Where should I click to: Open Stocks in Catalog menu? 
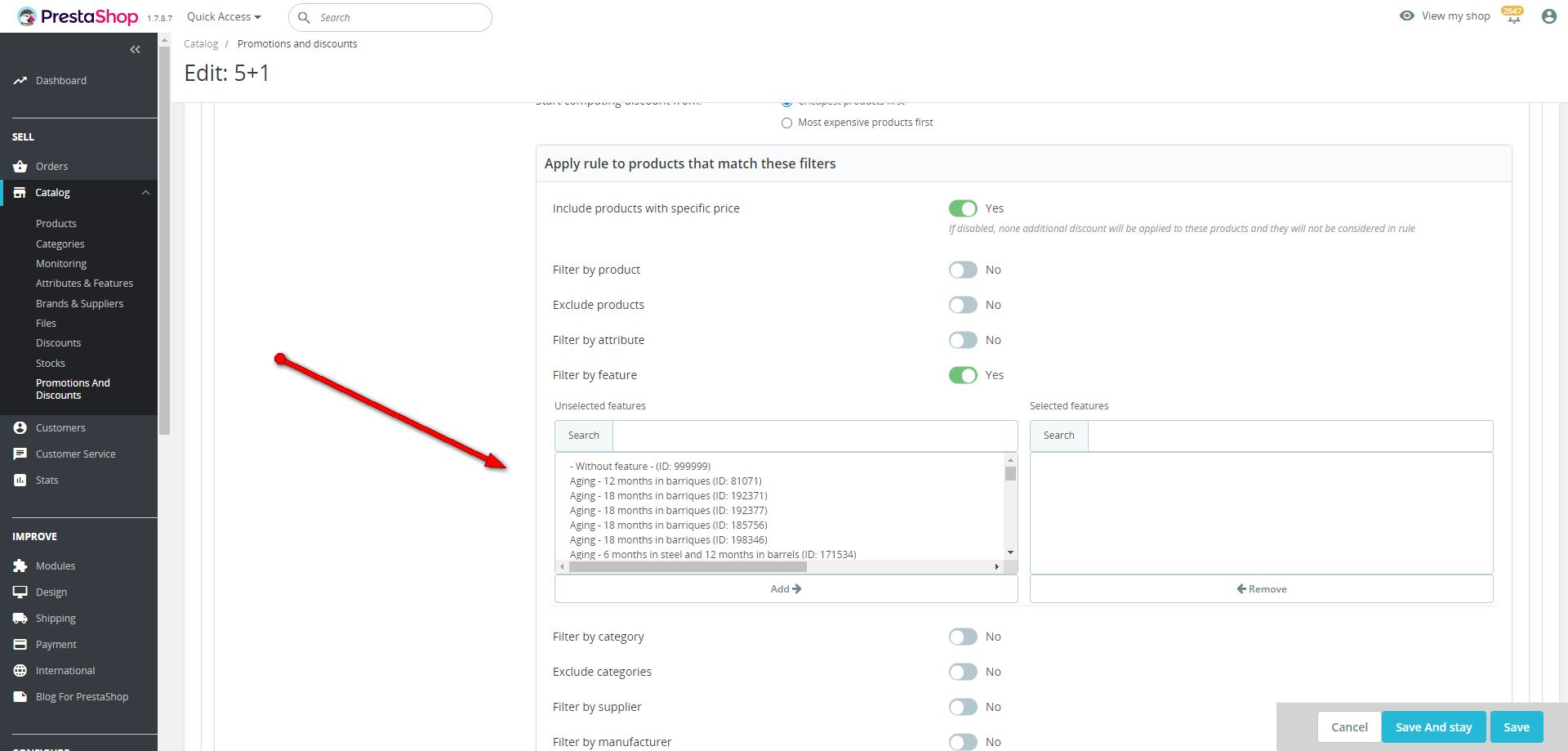point(51,364)
